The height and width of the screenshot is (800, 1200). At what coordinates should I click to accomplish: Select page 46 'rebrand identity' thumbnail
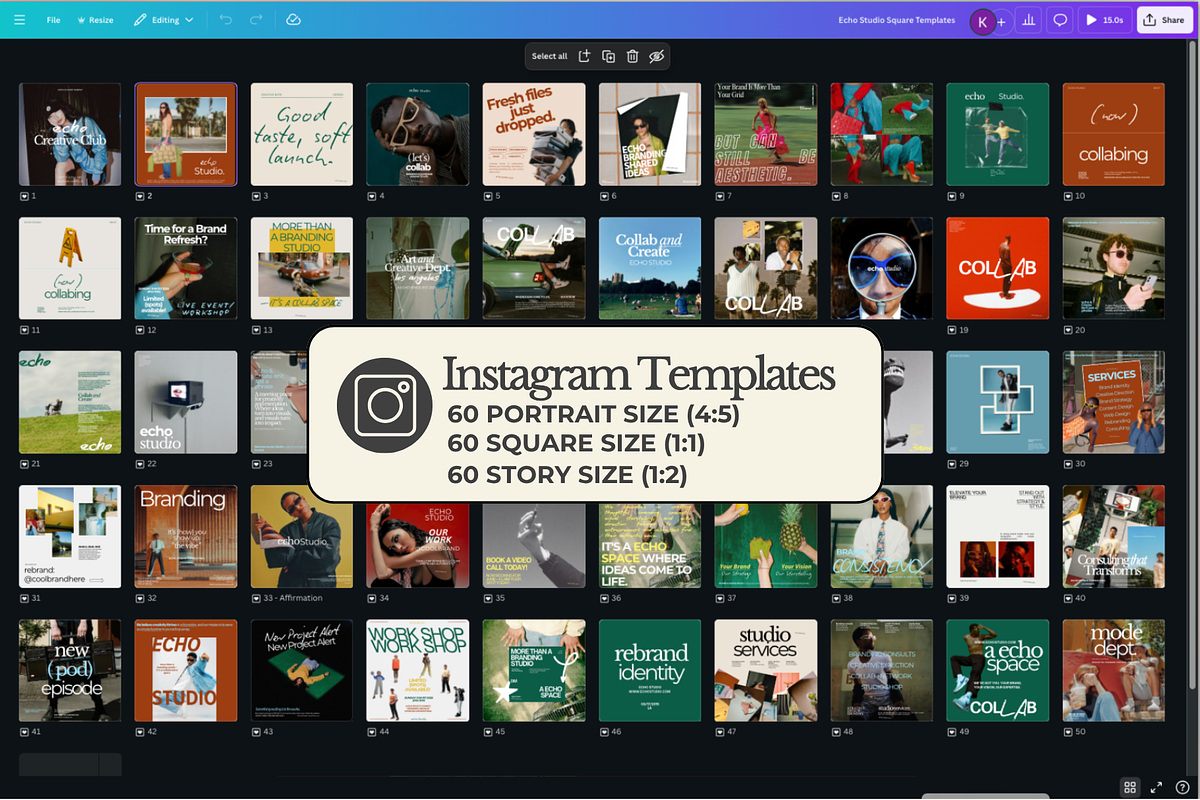650,670
